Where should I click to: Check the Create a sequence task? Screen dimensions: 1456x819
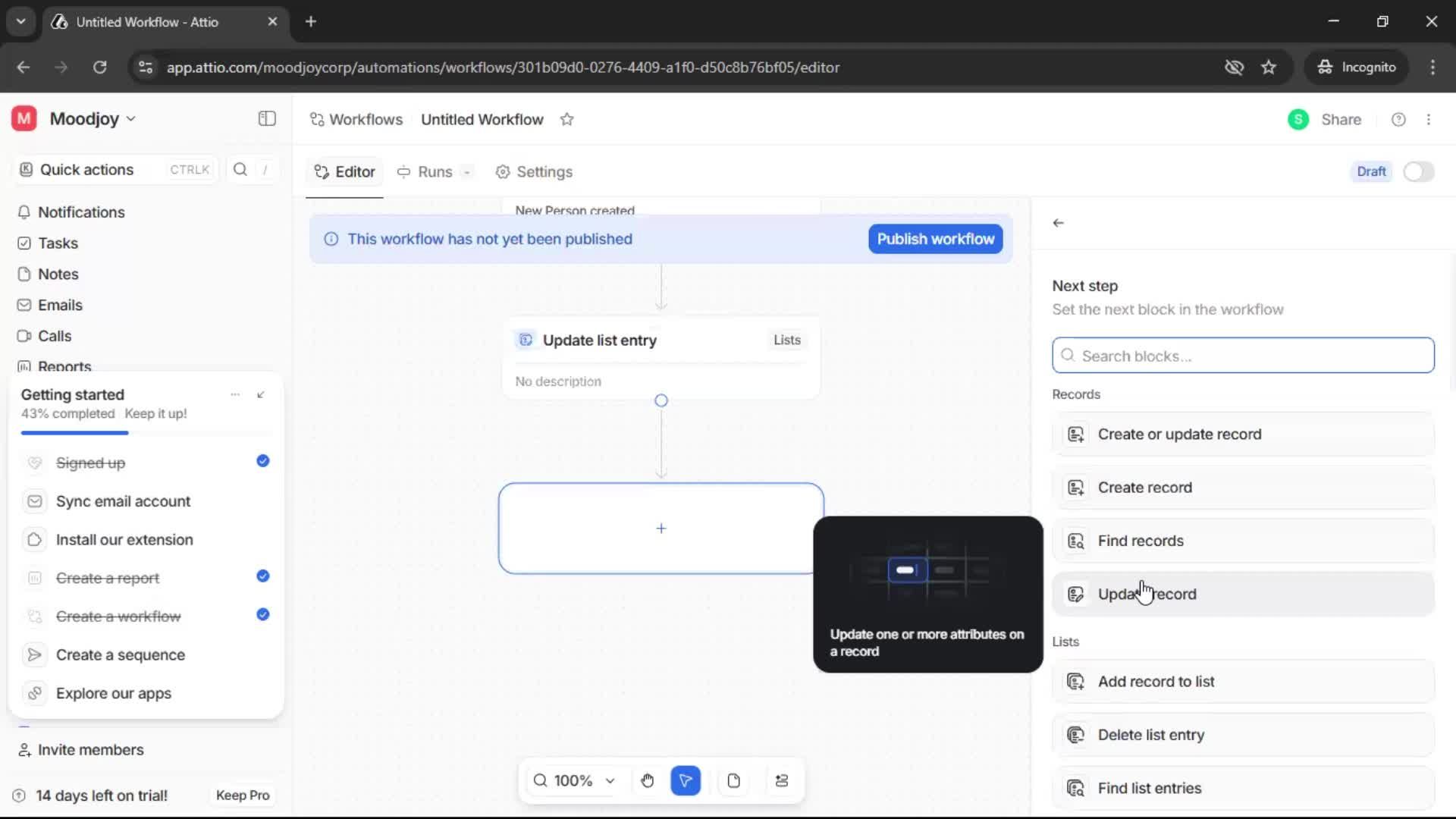(x=121, y=654)
